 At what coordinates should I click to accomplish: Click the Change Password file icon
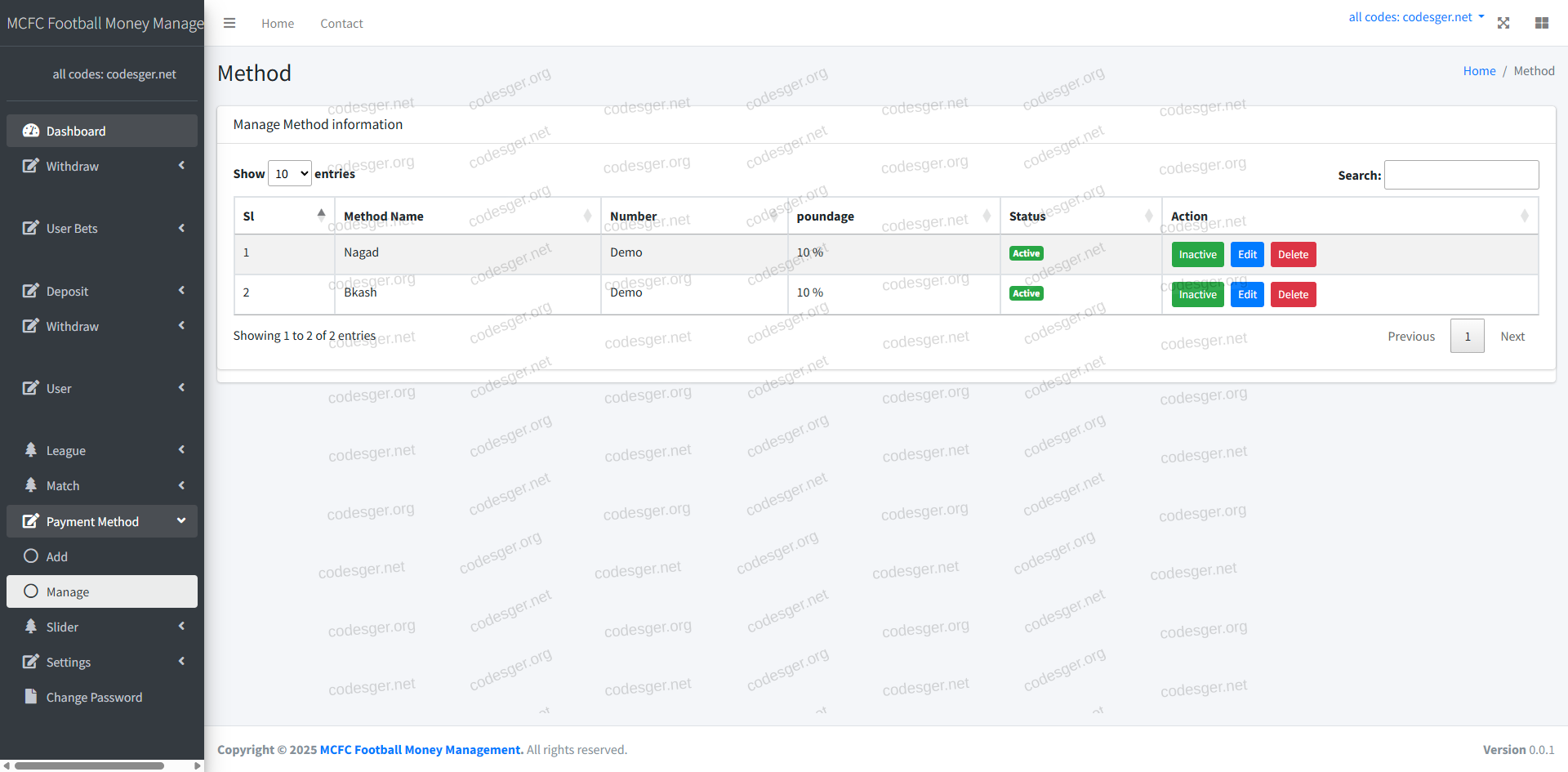[31, 697]
